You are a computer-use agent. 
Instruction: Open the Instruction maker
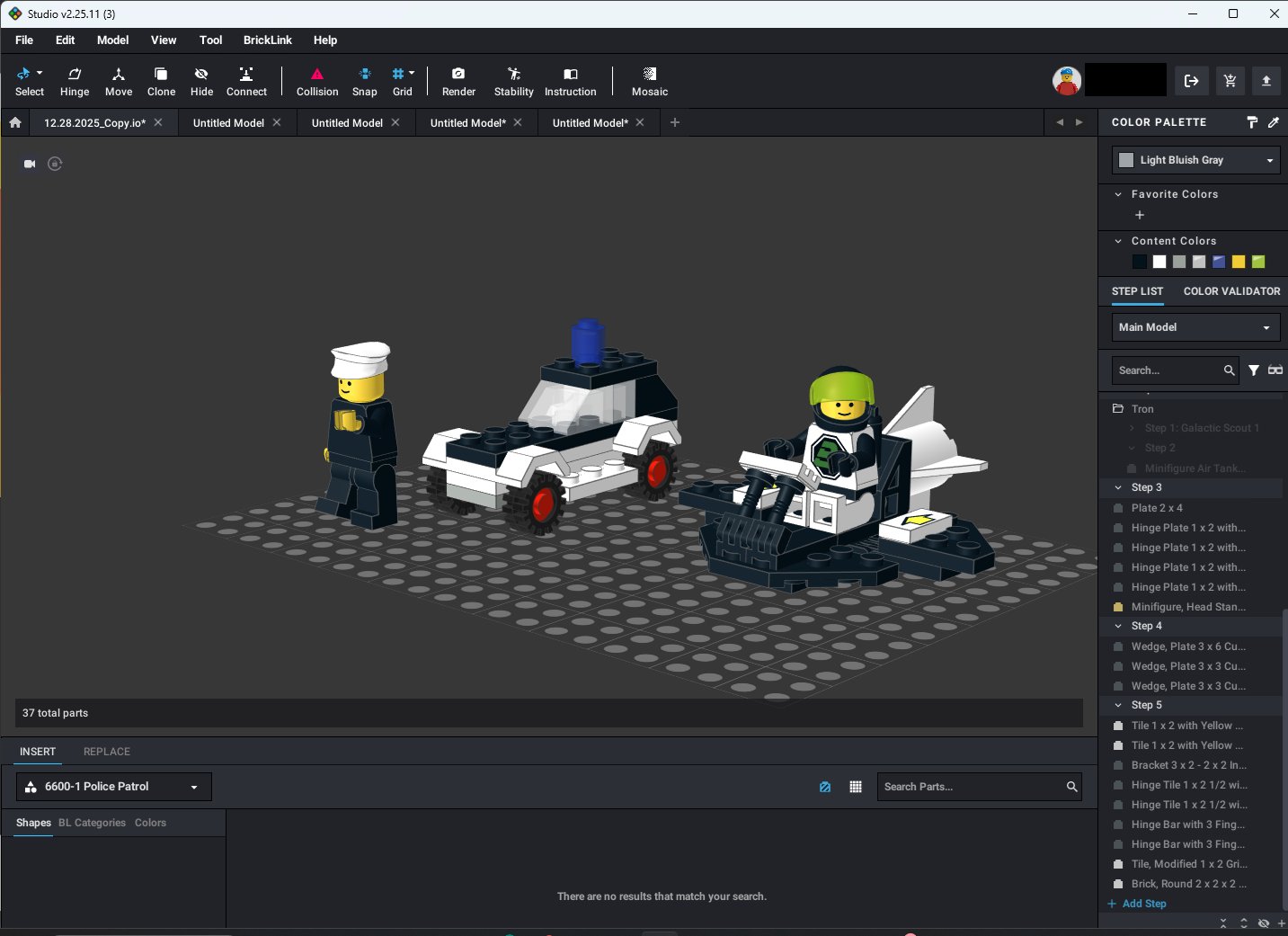pos(570,81)
